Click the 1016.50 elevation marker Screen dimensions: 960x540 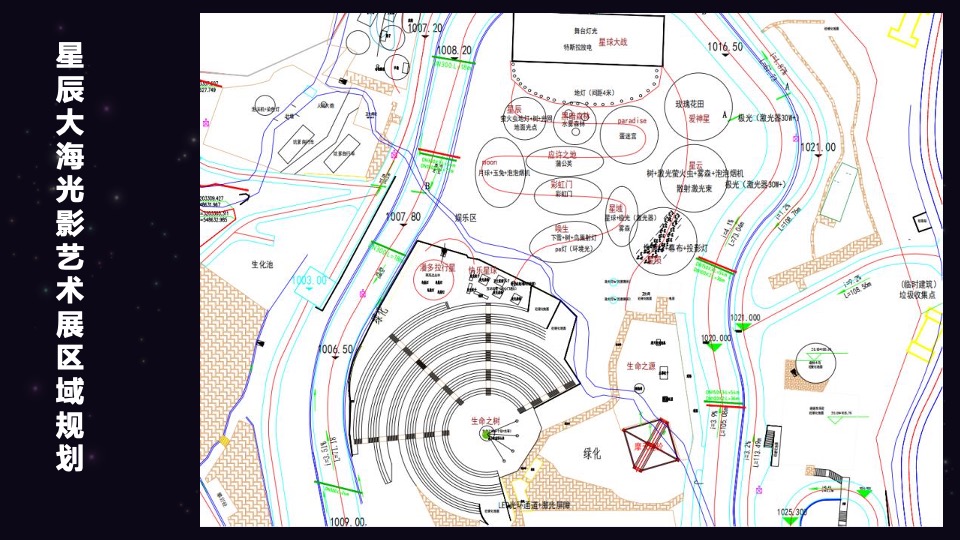[724, 47]
